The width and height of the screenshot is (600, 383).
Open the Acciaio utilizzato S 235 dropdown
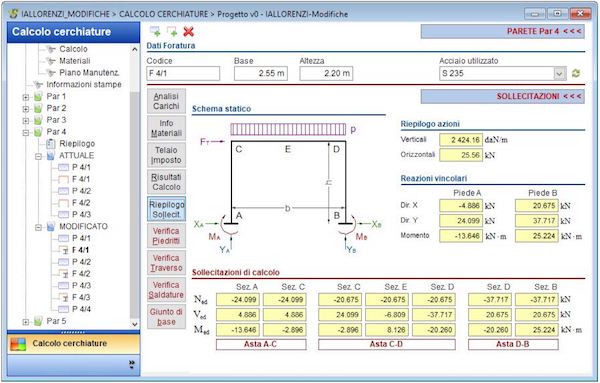(x=559, y=73)
